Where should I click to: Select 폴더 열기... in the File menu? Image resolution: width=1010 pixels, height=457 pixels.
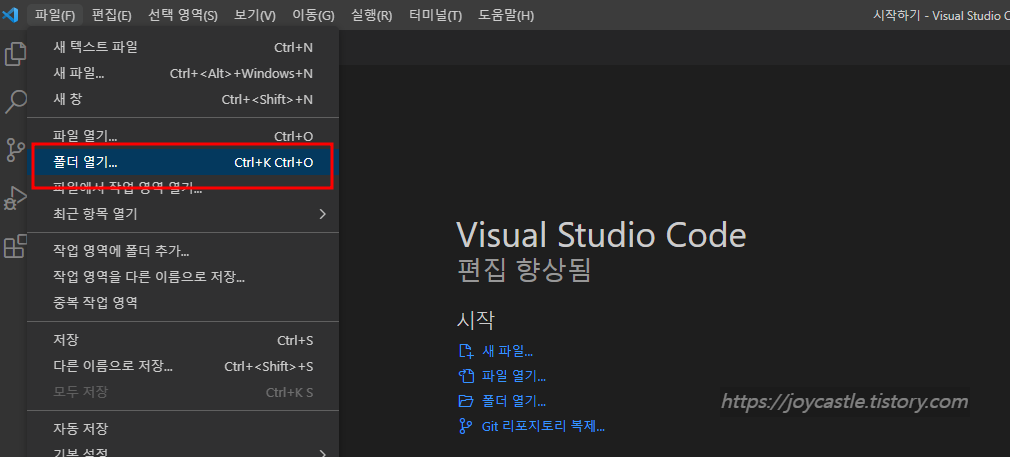[x=183, y=162]
